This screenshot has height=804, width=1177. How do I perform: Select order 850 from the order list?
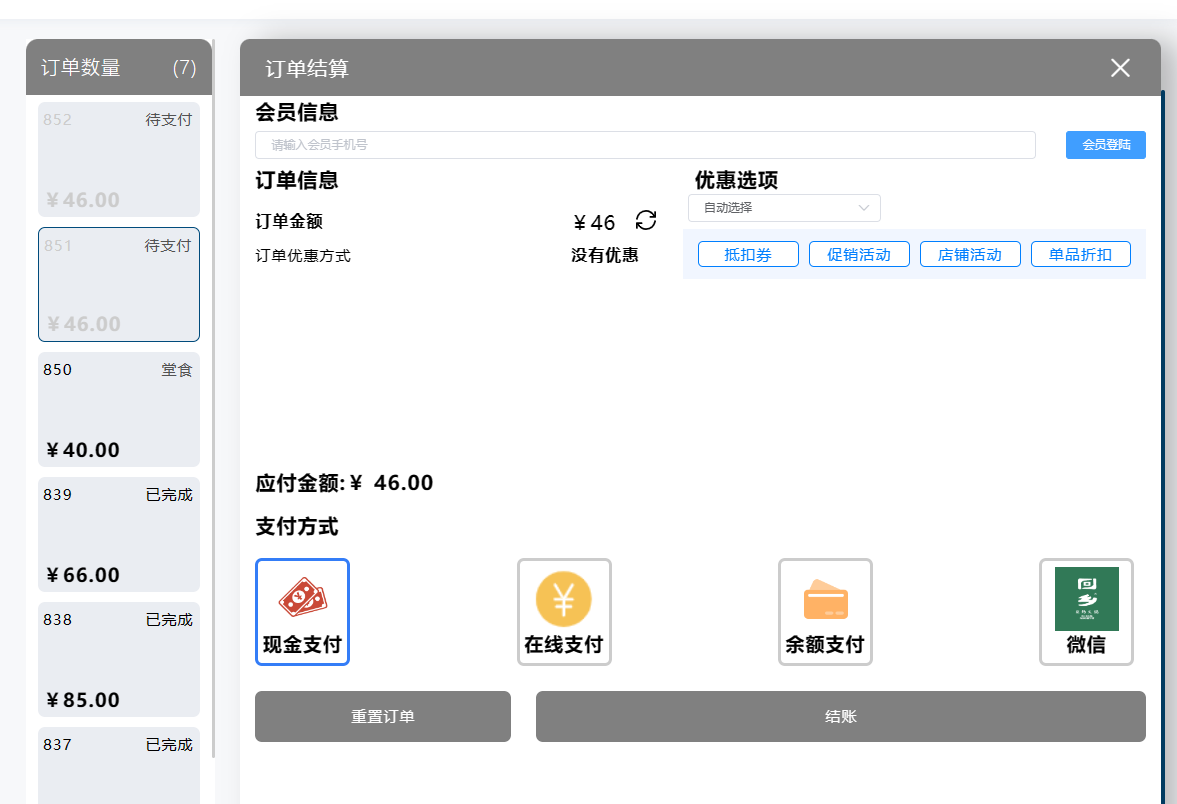coord(118,410)
